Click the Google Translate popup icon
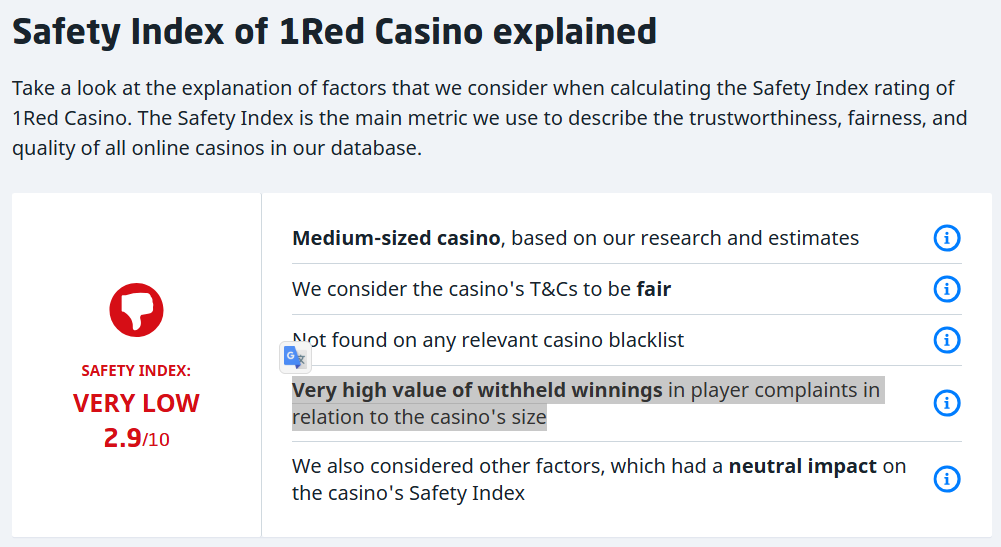Screen dimensions: 1001x547 tap(295, 357)
